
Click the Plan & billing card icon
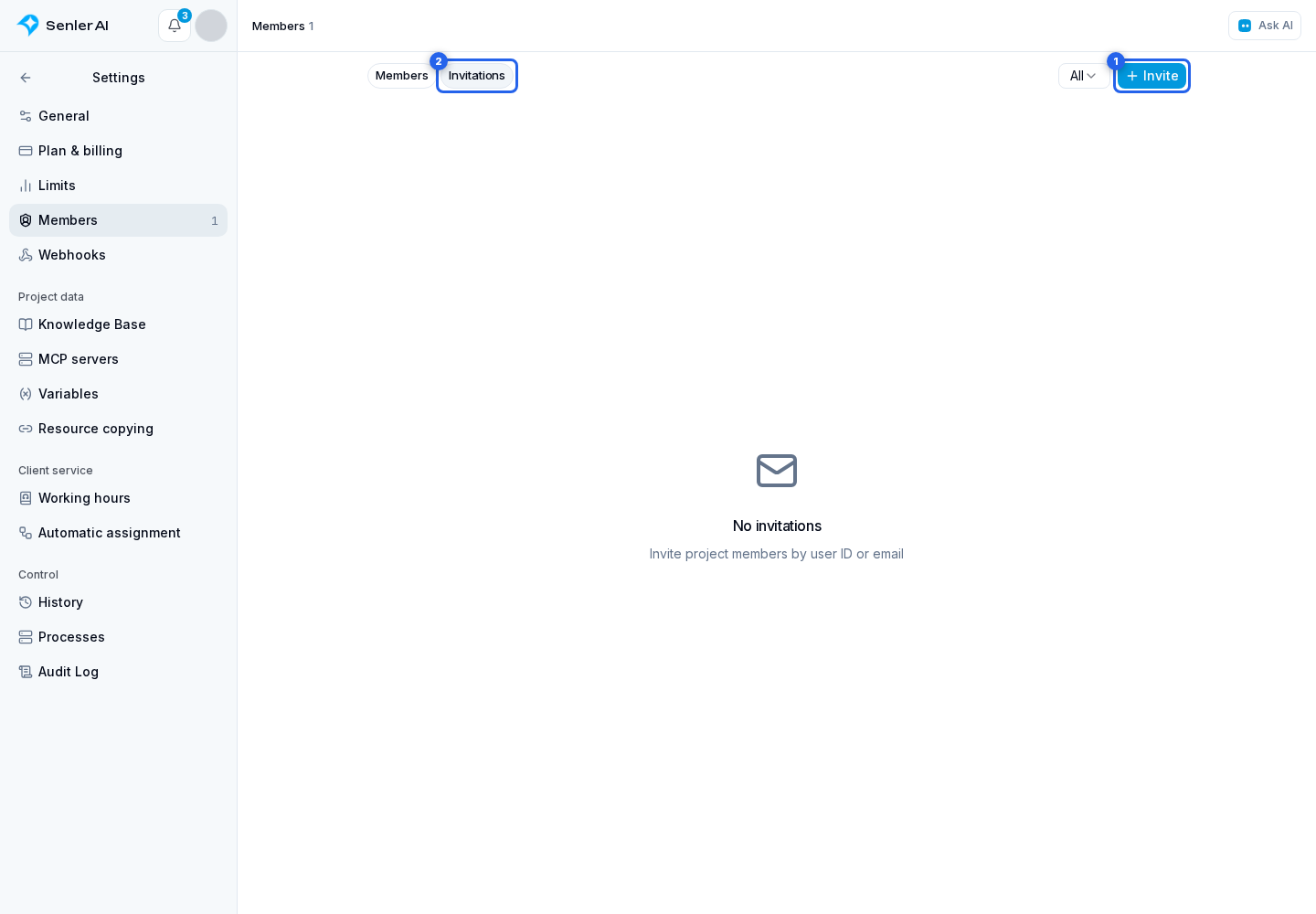click(x=26, y=151)
